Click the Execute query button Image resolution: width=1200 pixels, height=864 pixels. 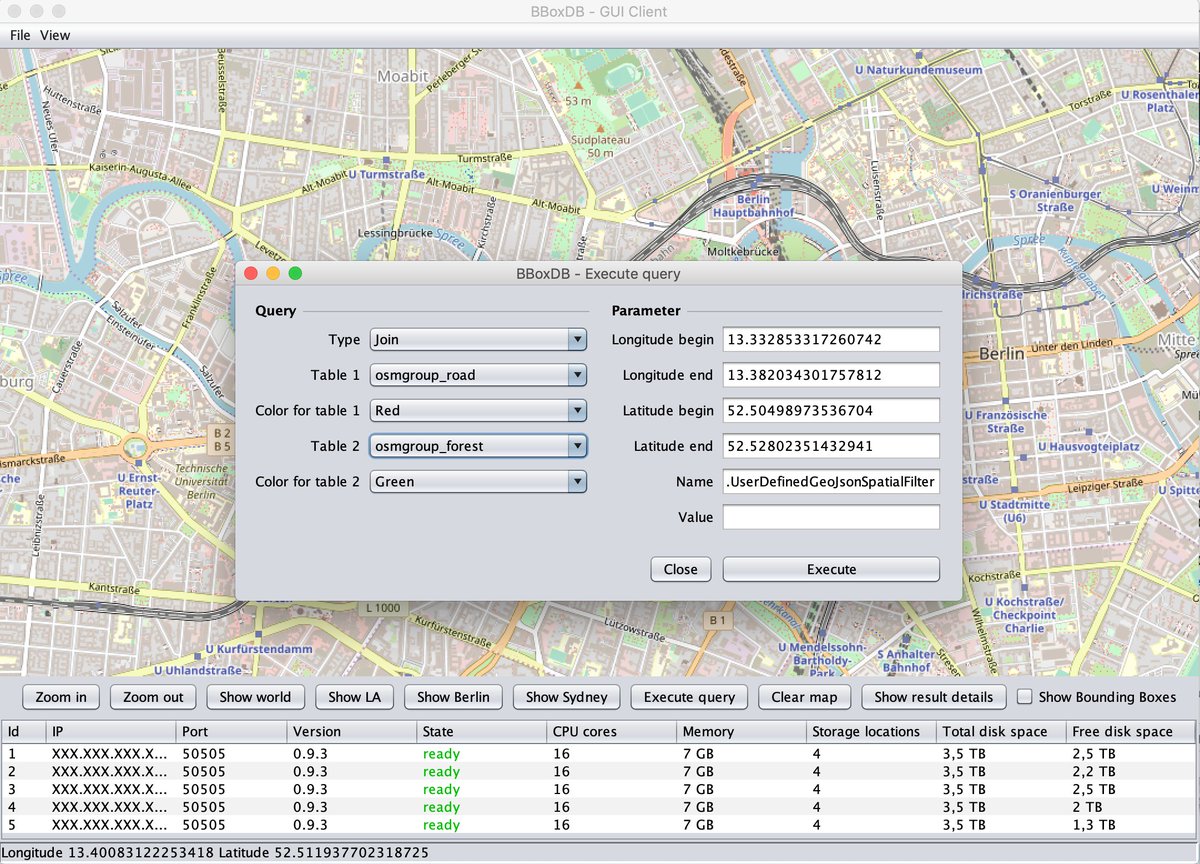coord(689,697)
